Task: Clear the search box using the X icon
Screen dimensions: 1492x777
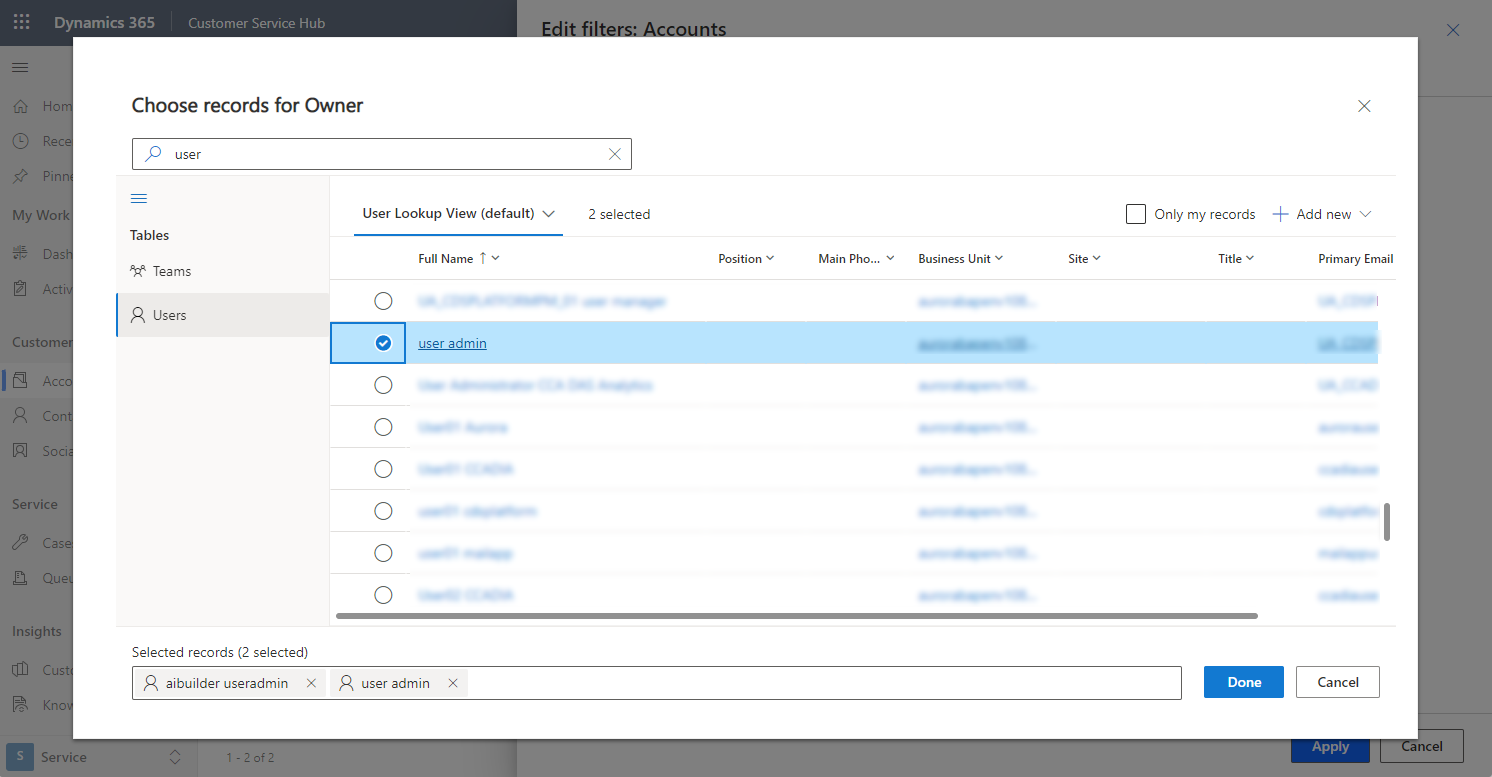Action: coord(614,153)
